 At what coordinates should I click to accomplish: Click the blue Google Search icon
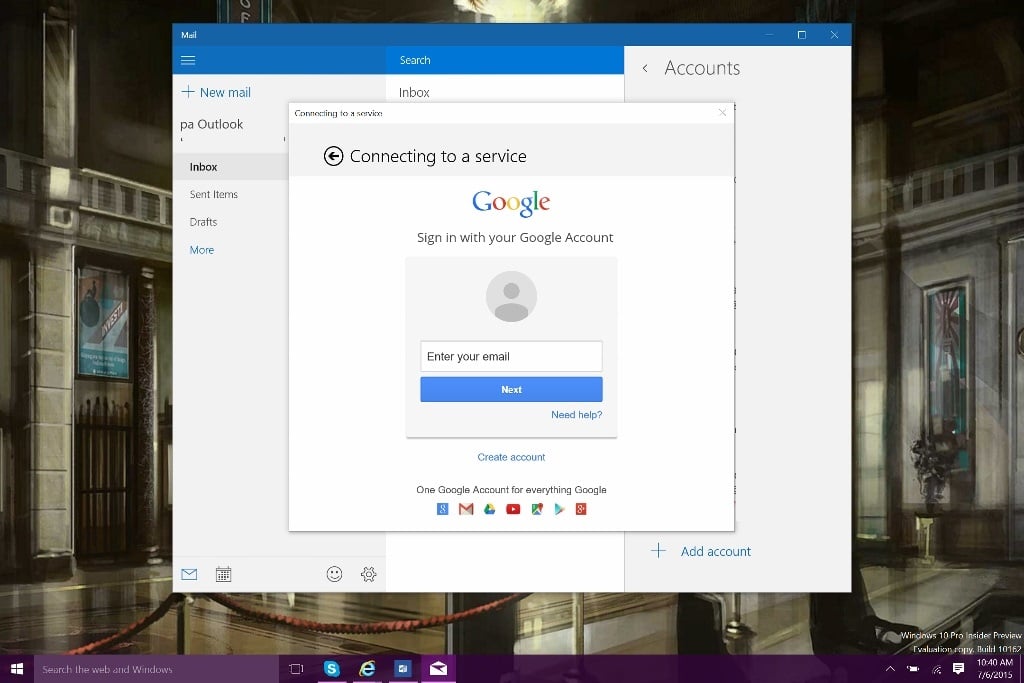click(443, 509)
